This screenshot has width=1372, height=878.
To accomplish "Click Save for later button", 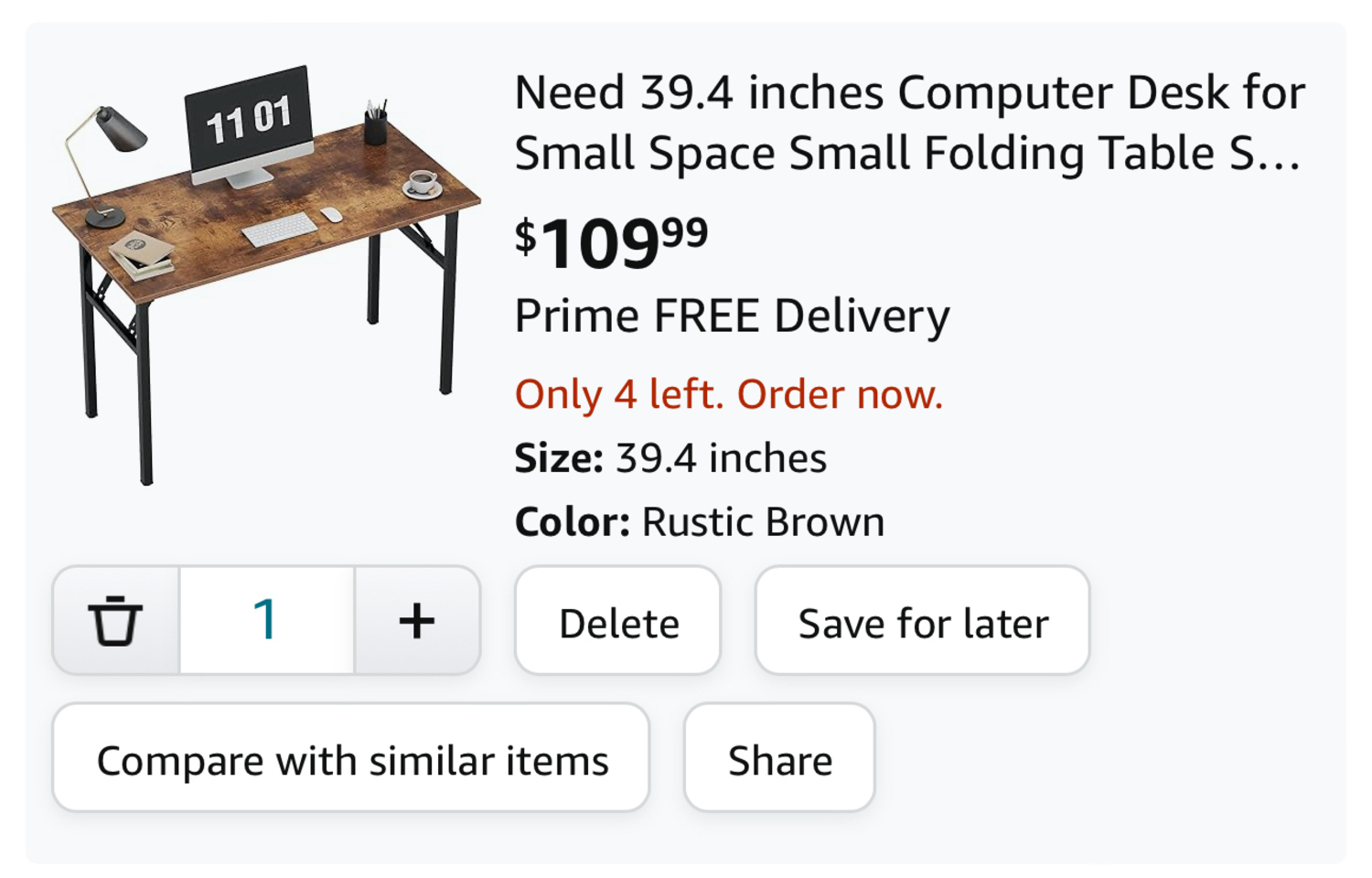I will coord(922,620).
